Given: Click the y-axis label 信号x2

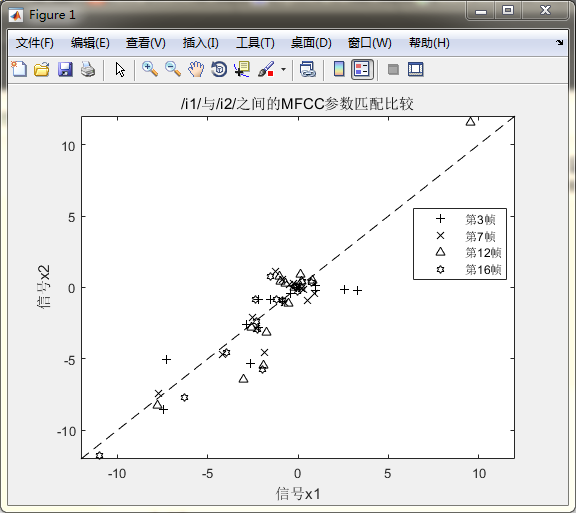Looking at the screenshot, I should [x=44, y=287].
